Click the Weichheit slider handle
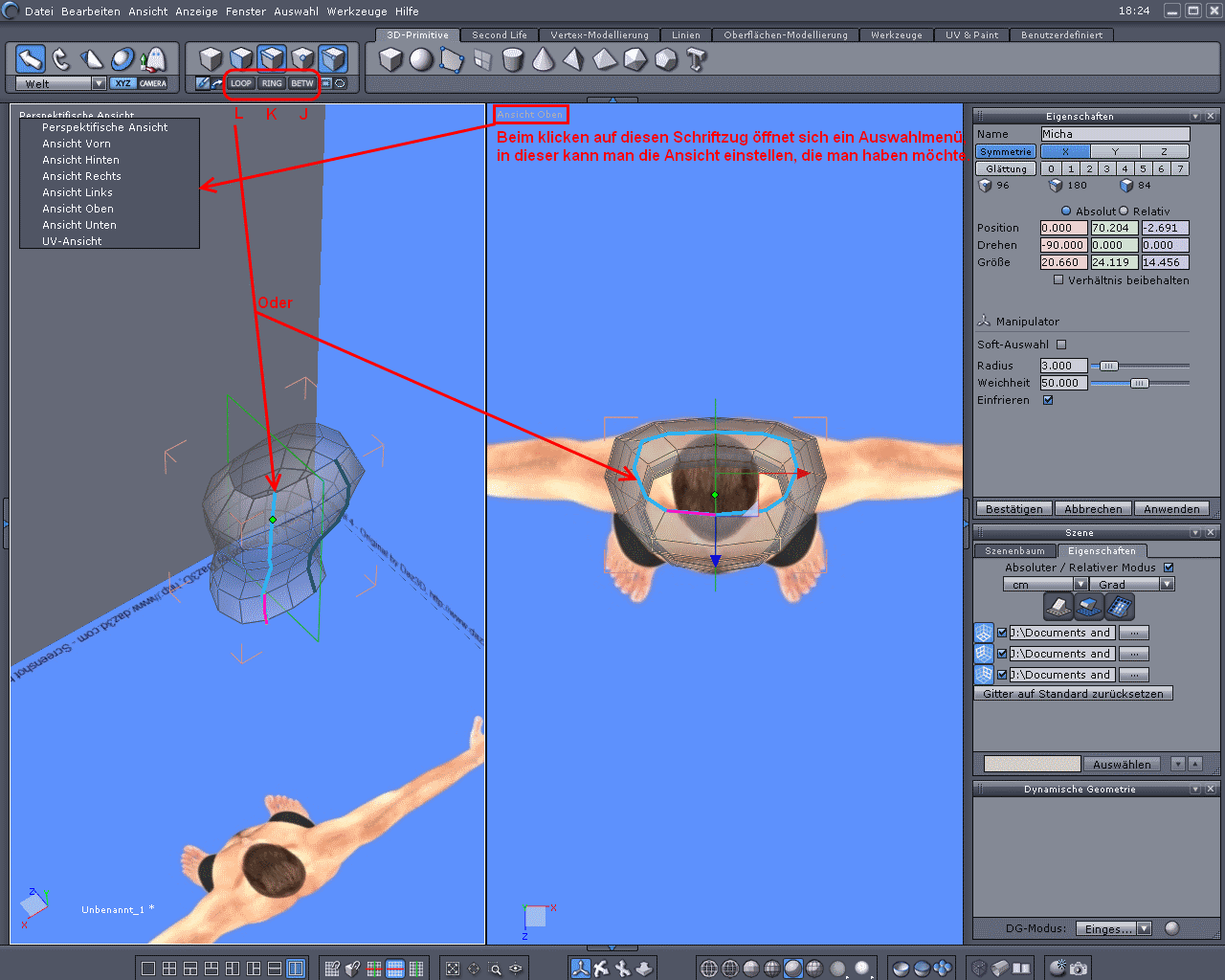The height and width of the screenshot is (980, 1225). coord(1139,383)
